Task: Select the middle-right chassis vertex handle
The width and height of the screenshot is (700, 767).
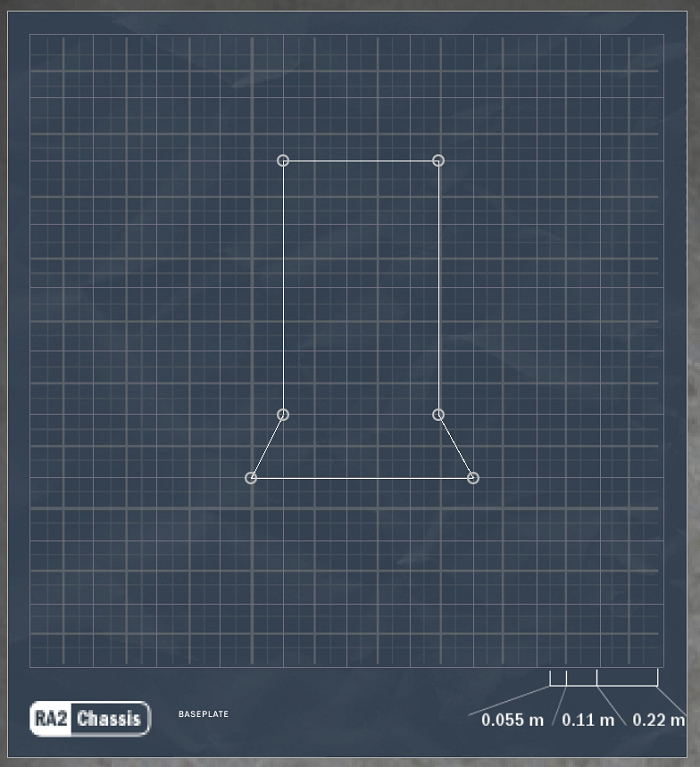Action: pos(438,415)
